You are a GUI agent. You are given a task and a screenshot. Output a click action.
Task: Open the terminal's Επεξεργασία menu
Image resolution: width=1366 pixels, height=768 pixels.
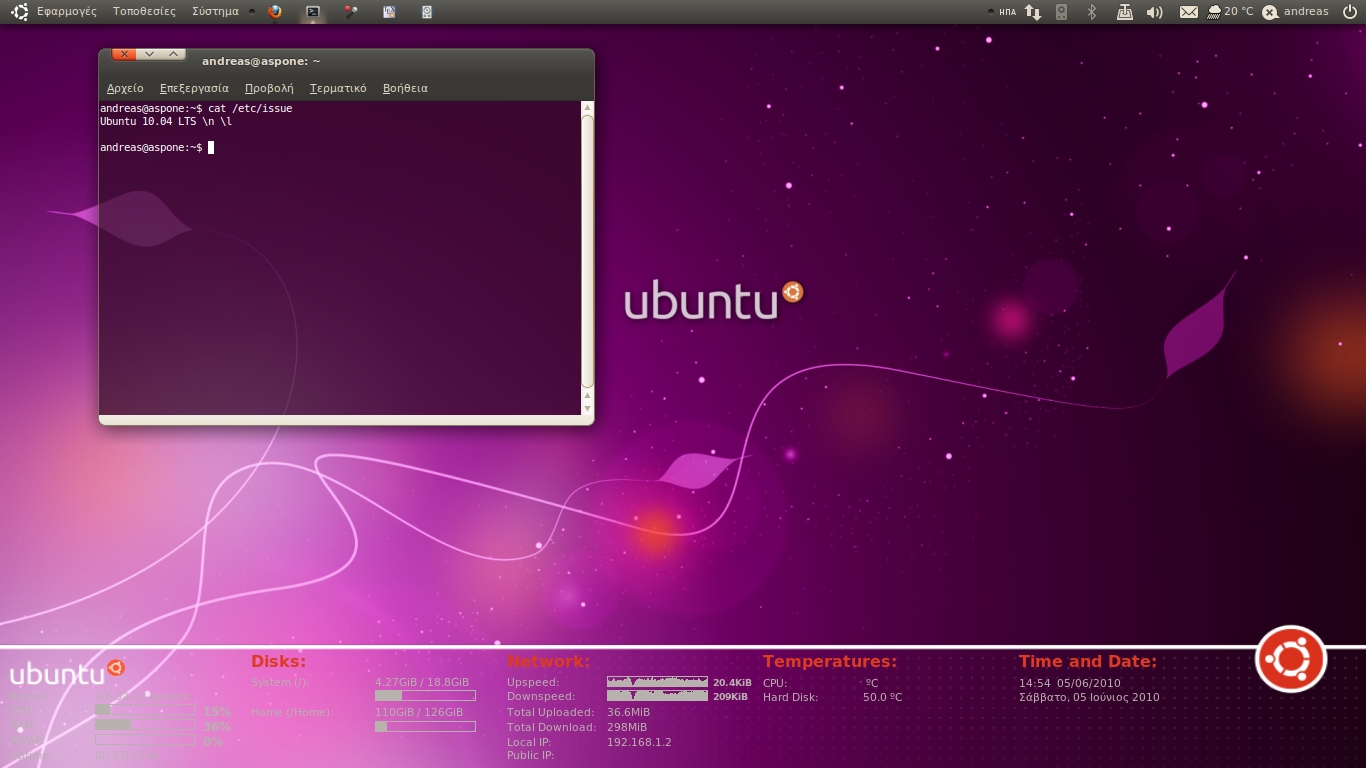(x=194, y=88)
